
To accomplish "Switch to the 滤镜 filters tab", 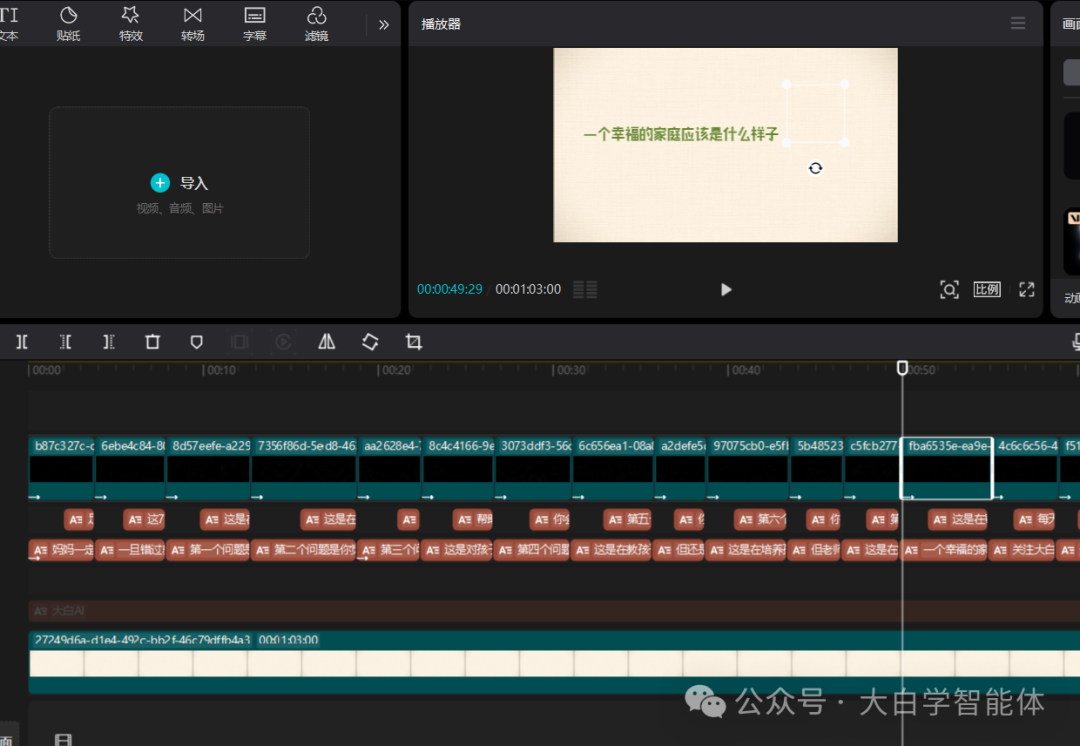I will coord(316,23).
